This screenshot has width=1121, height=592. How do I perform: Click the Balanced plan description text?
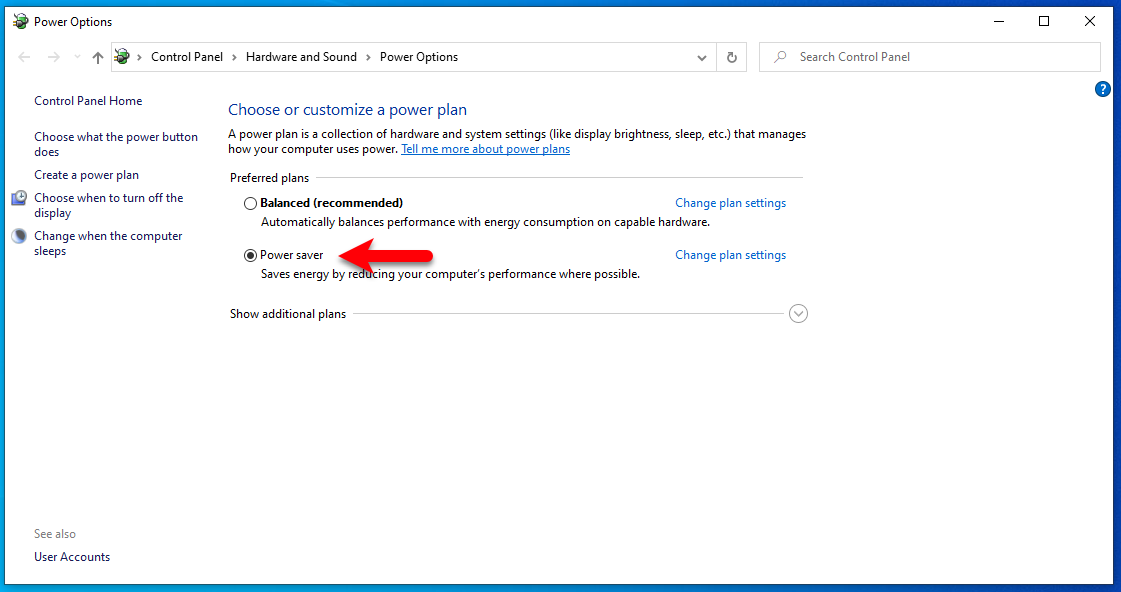485,222
